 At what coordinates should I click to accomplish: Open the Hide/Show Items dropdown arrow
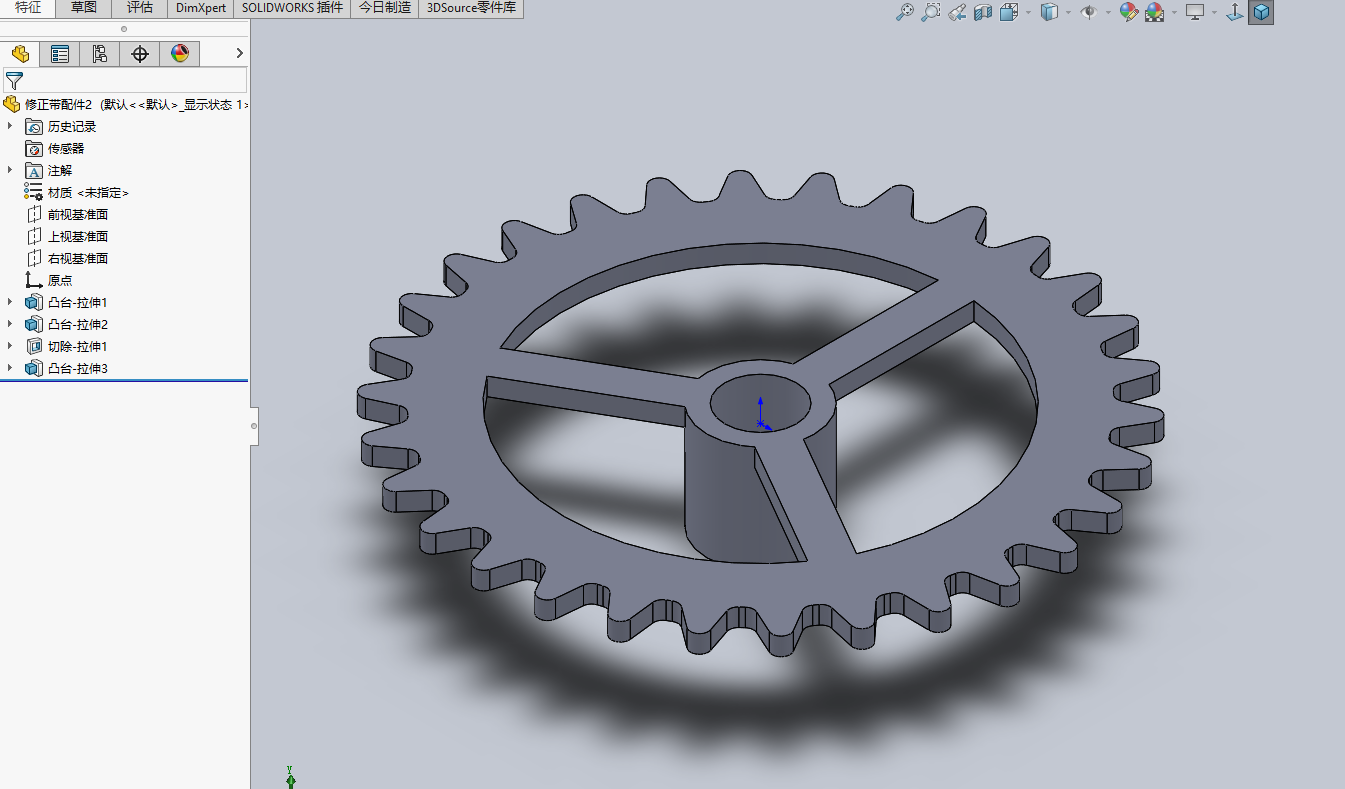[1108, 13]
